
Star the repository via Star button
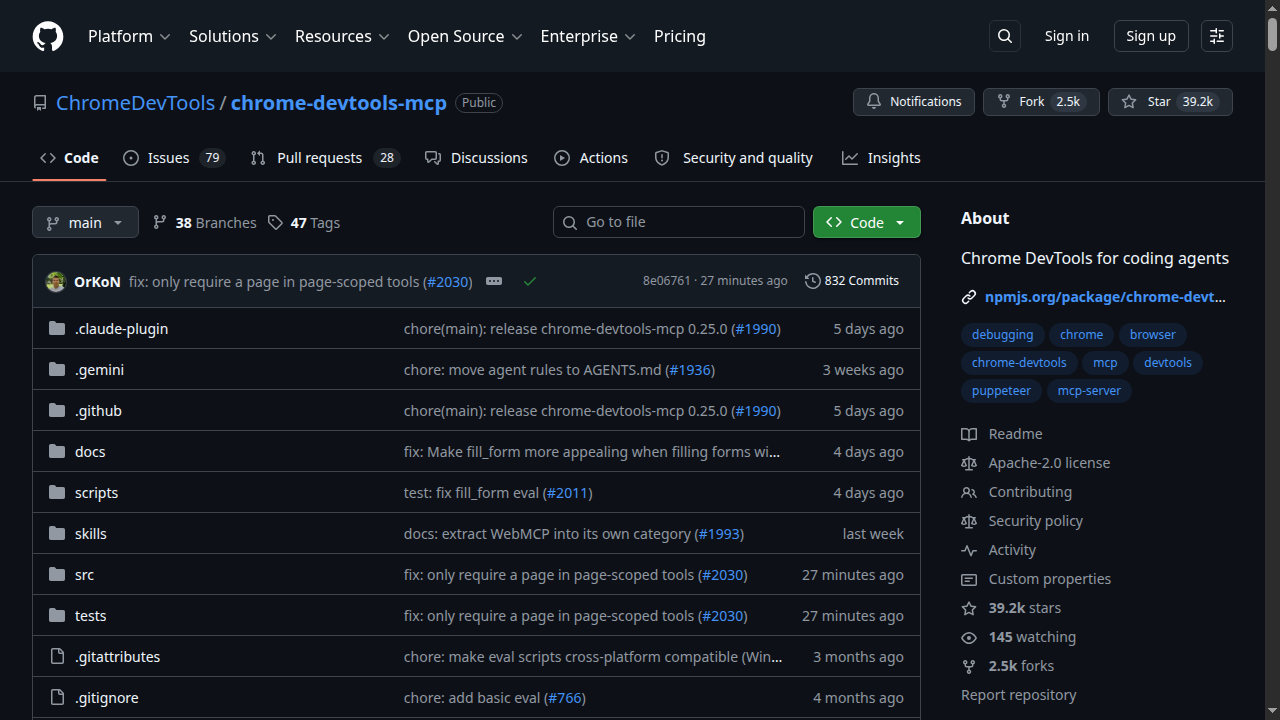[1170, 102]
